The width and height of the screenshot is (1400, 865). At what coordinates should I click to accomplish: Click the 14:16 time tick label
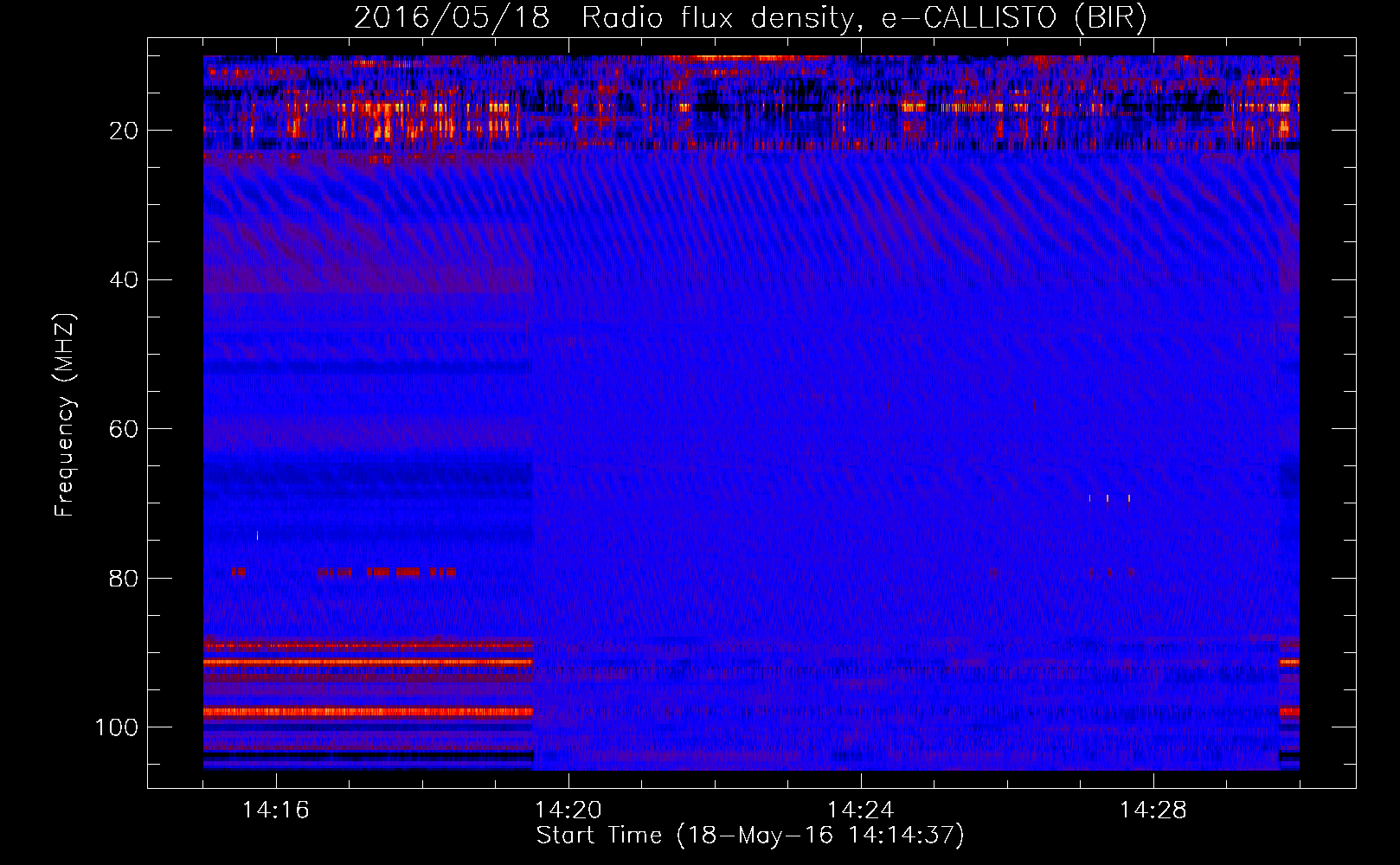click(276, 811)
